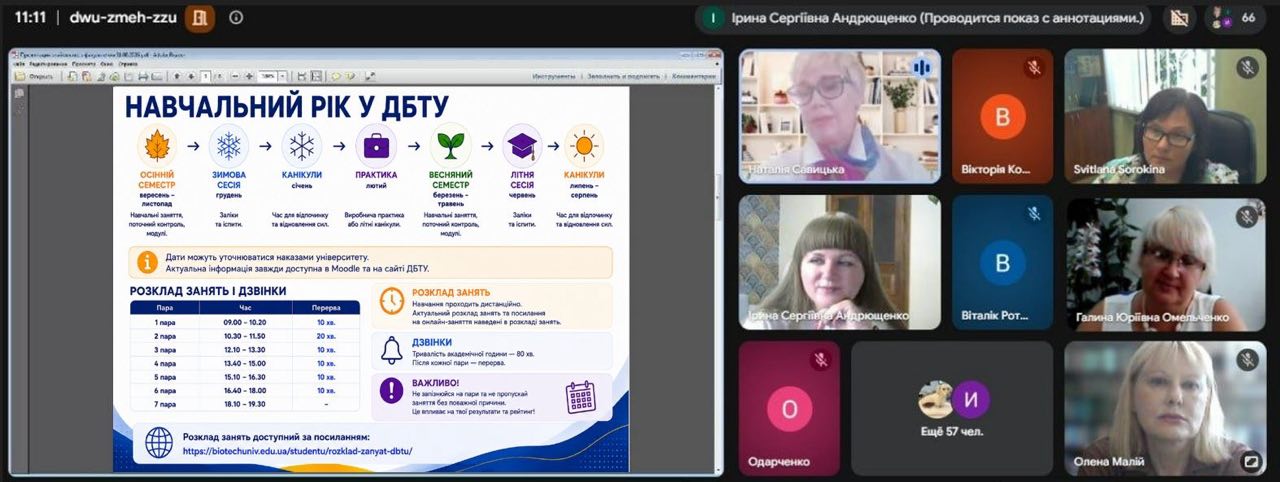This screenshot has height=482, width=1280.
Task: Open the Комментарии panel tab
Action: click(x=694, y=76)
